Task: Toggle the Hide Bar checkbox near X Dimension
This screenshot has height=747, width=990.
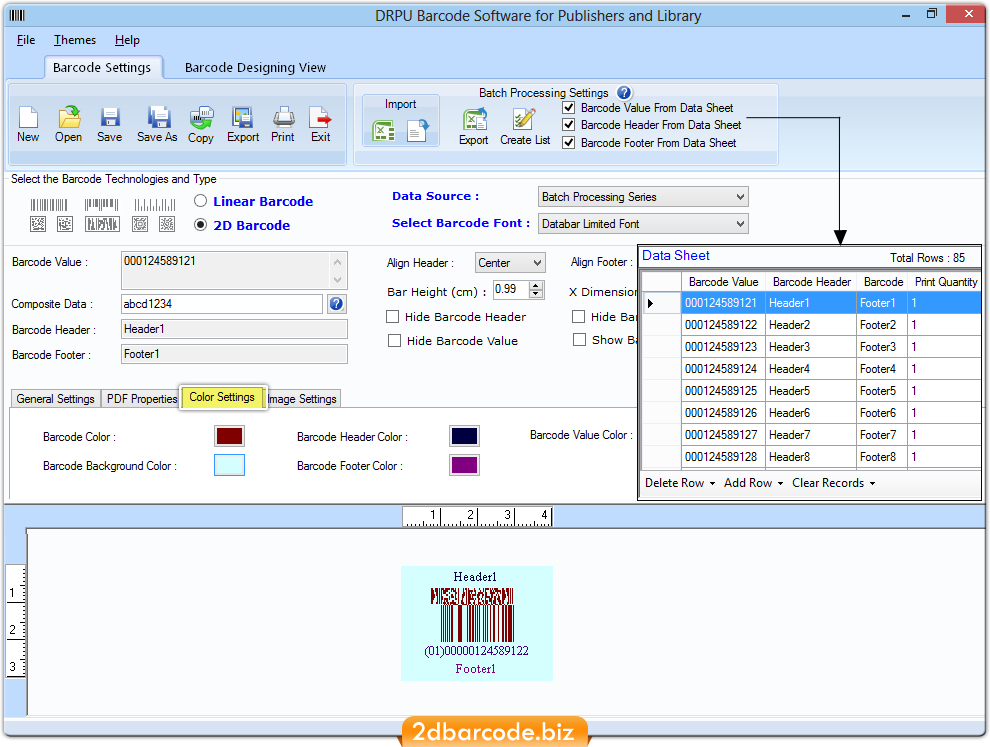Action: pos(578,316)
